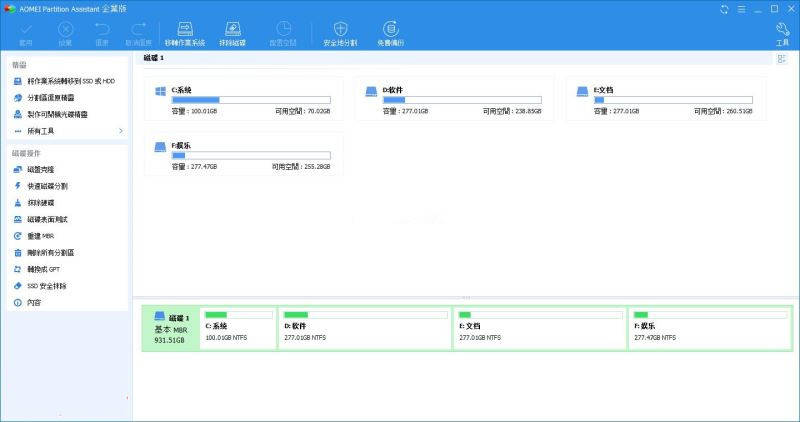Select Convert to GPT (轉換成 GPT)
The width and height of the screenshot is (800, 422).
pos(36,269)
